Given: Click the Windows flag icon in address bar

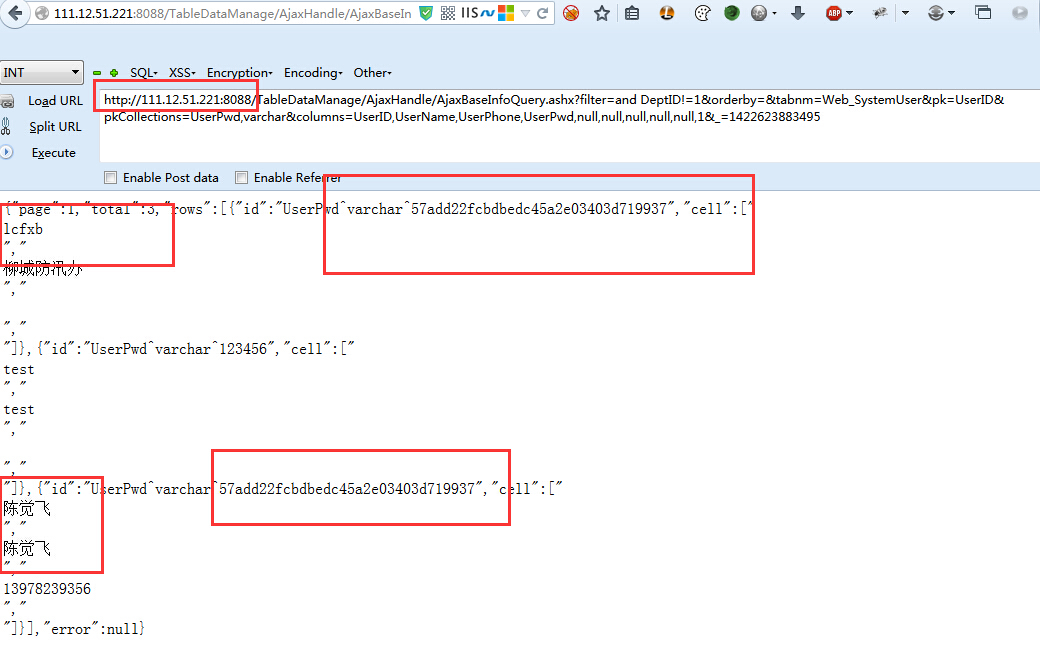Looking at the screenshot, I should pyautogui.click(x=506, y=13).
